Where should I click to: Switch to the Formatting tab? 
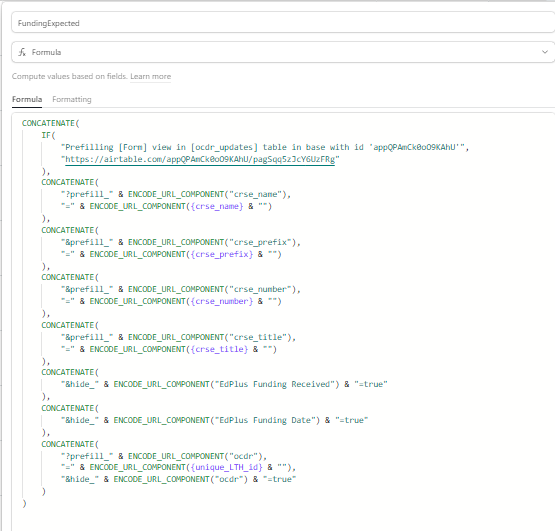pyautogui.click(x=72, y=99)
